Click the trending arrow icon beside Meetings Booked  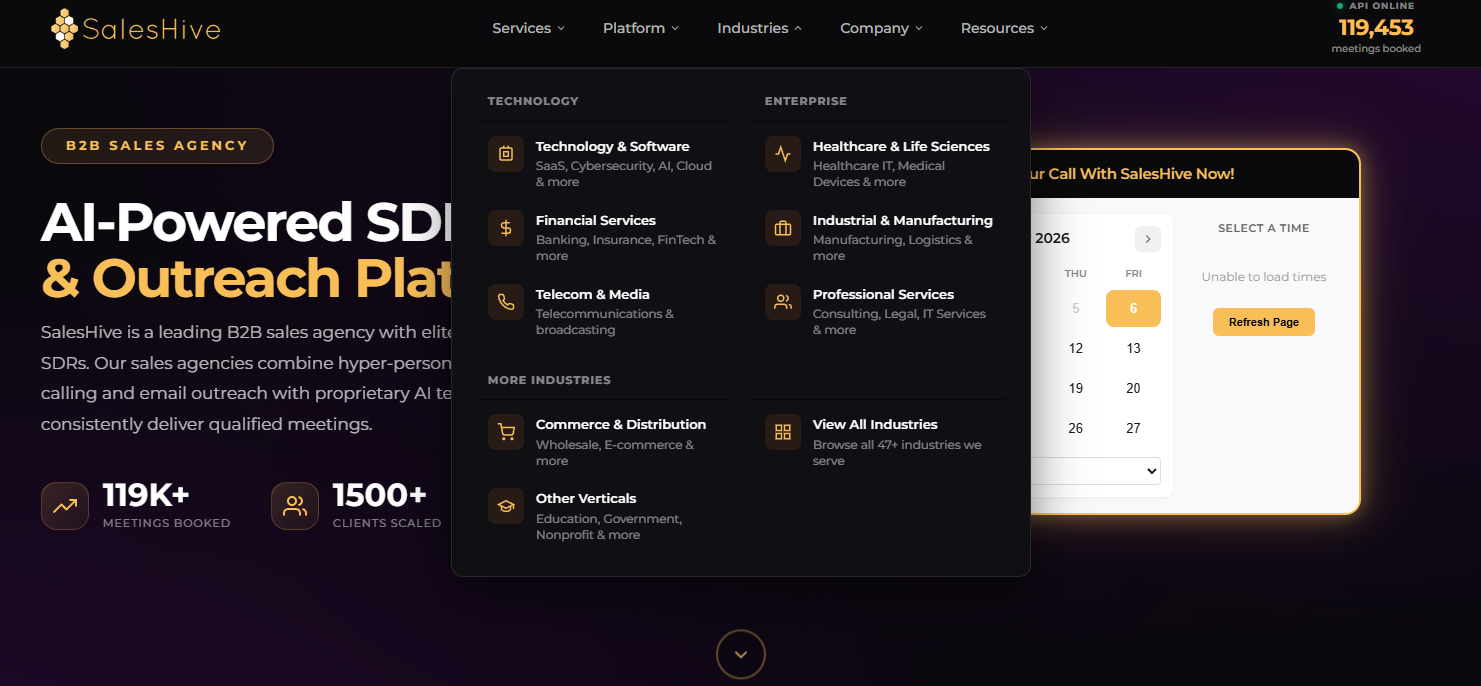[65, 506]
